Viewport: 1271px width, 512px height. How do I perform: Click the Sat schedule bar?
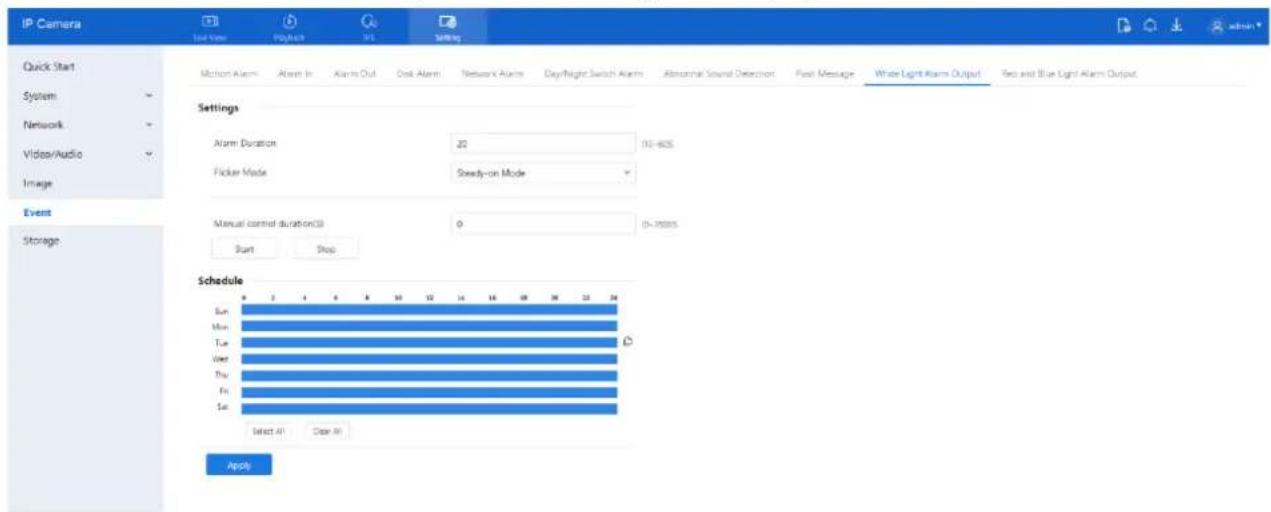pyautogui.click(x=429, y=408)
